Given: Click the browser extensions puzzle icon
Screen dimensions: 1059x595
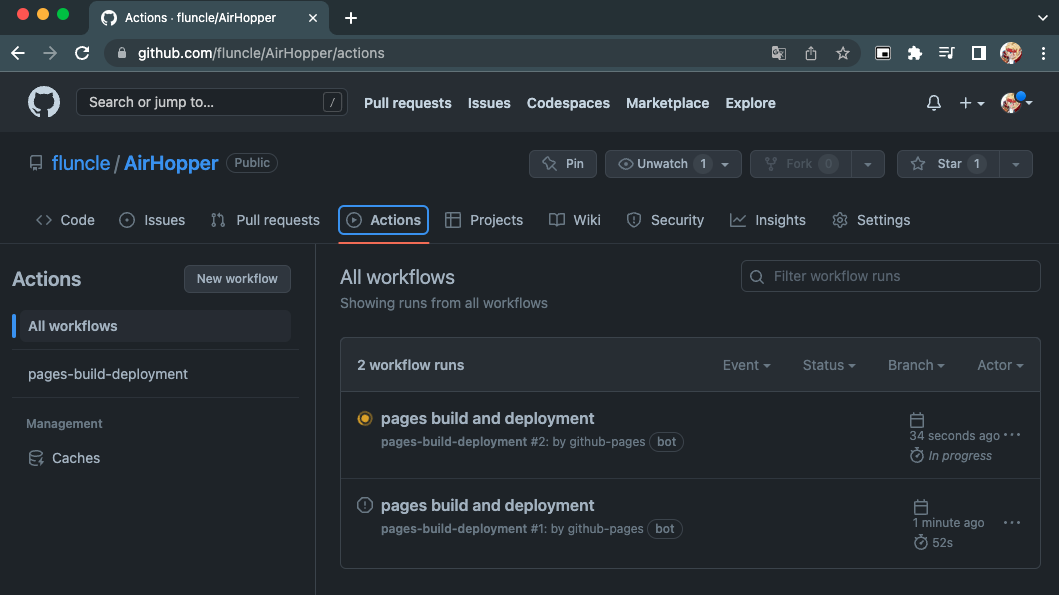Looking at the screenshot, I should pos(914,53).
